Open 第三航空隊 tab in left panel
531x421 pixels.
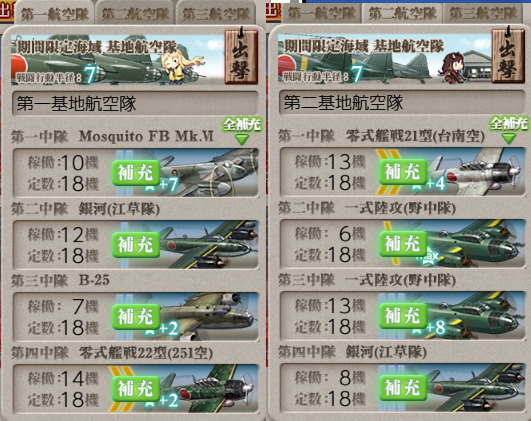pyautogui.click(x=216, y=14)
